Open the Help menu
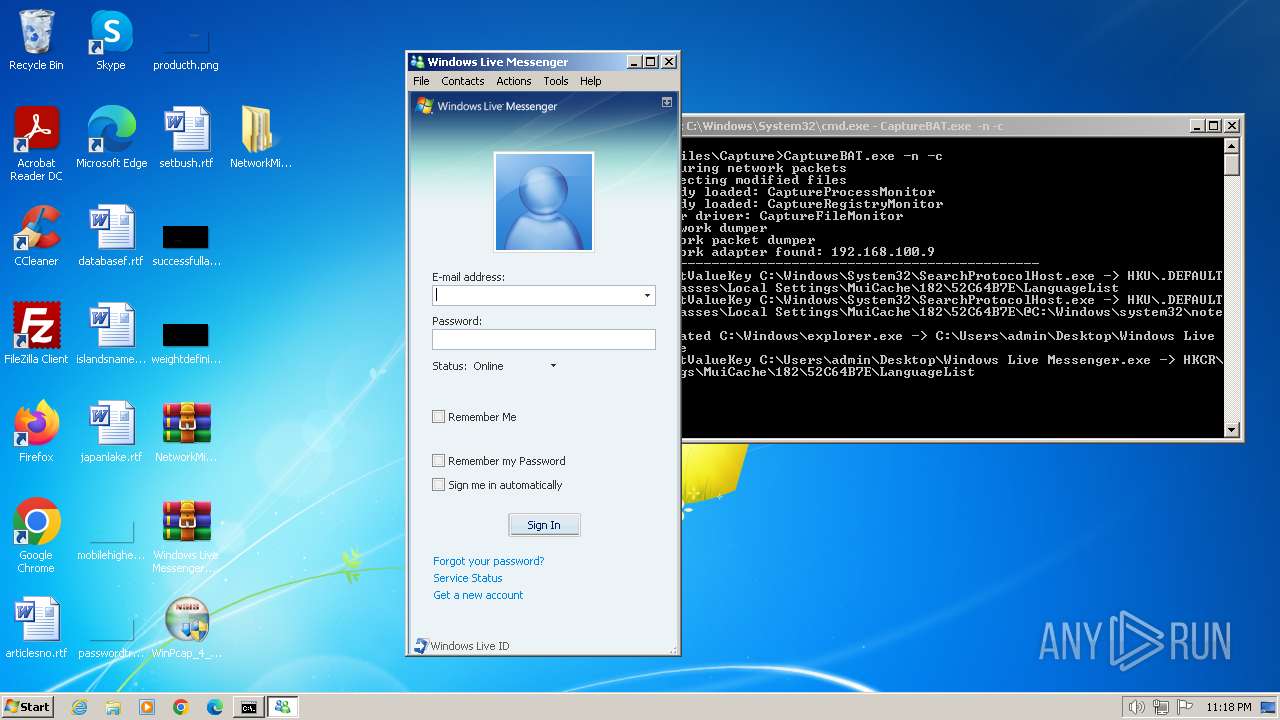Viewport: 1280px width, 720px height. click(x=591, y=81)
